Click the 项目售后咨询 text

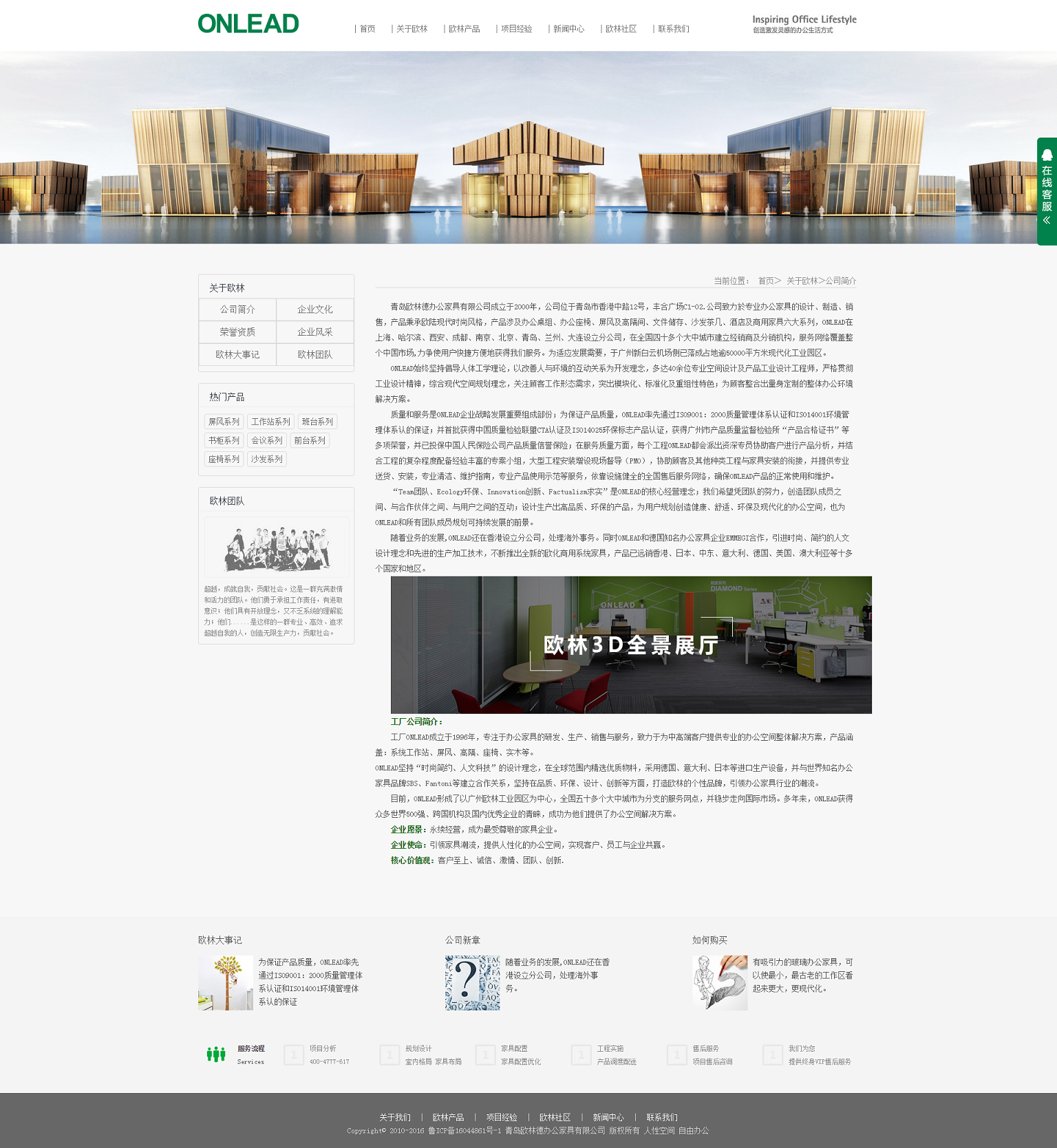click(x=712, y=1062)
